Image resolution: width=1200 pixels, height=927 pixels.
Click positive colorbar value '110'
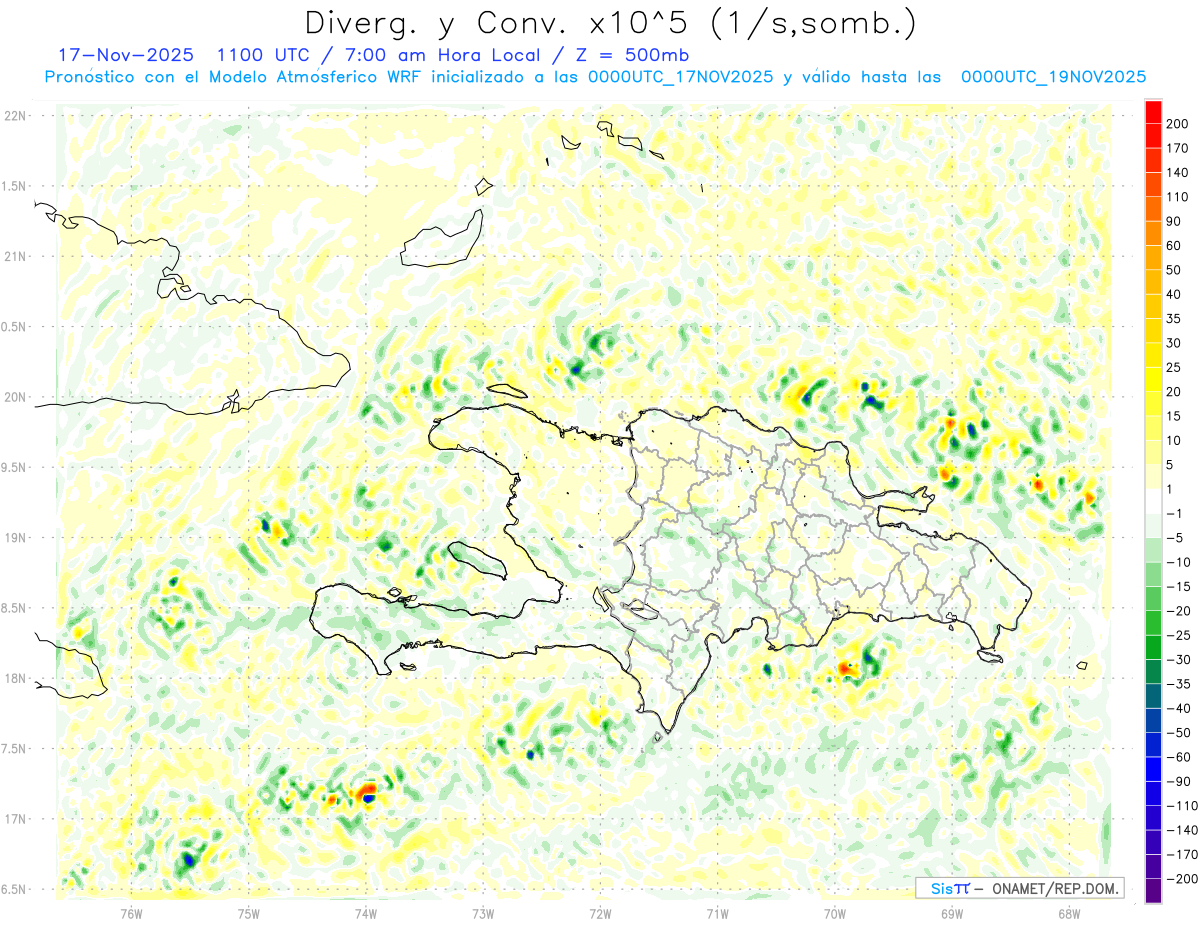pos(1178,197)
